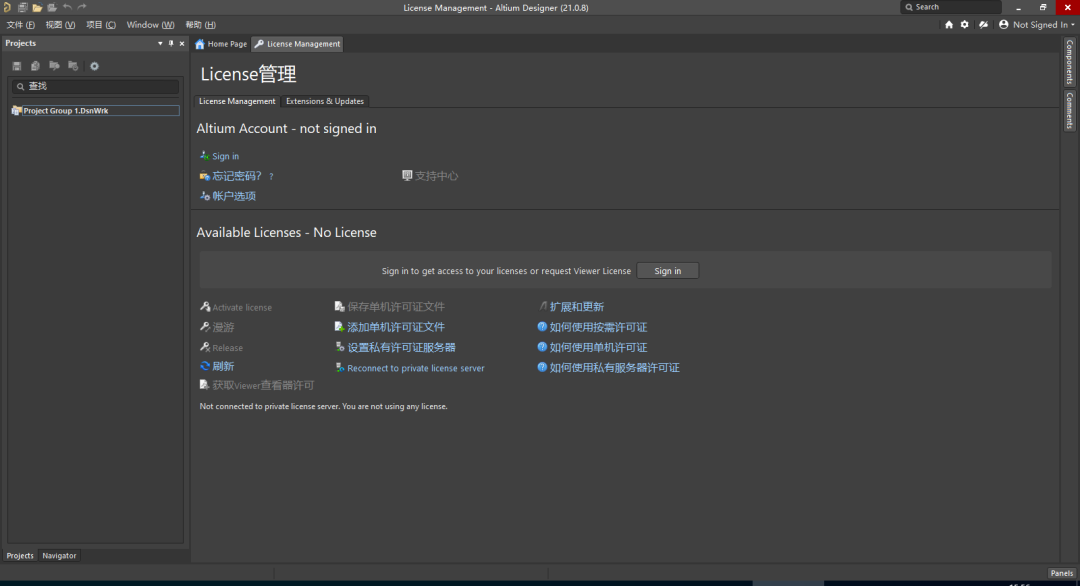
Task: Open Preferences via the gear icon top right
Action: coord(964,24)
